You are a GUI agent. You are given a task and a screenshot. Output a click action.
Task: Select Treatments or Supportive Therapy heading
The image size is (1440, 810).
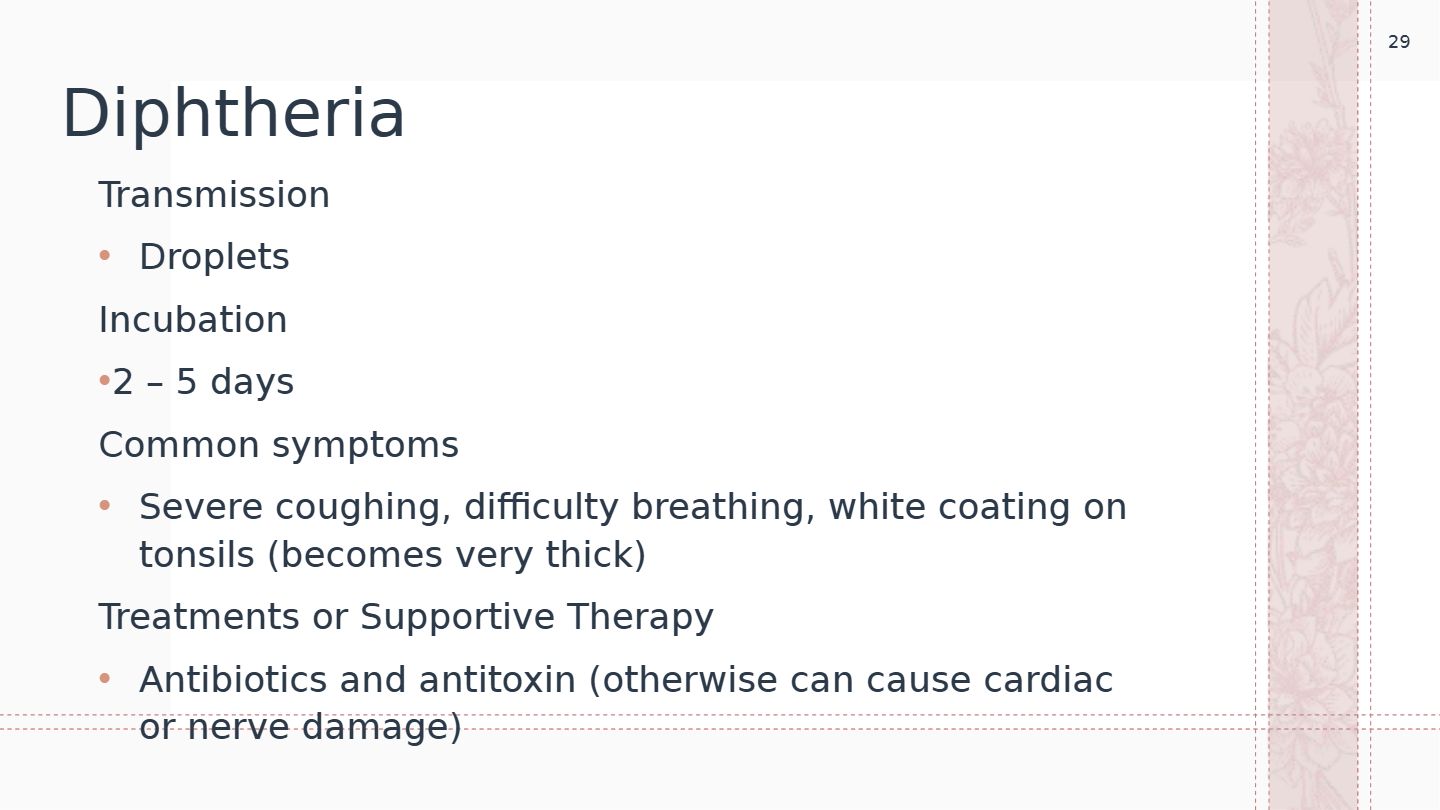point(406,617)
